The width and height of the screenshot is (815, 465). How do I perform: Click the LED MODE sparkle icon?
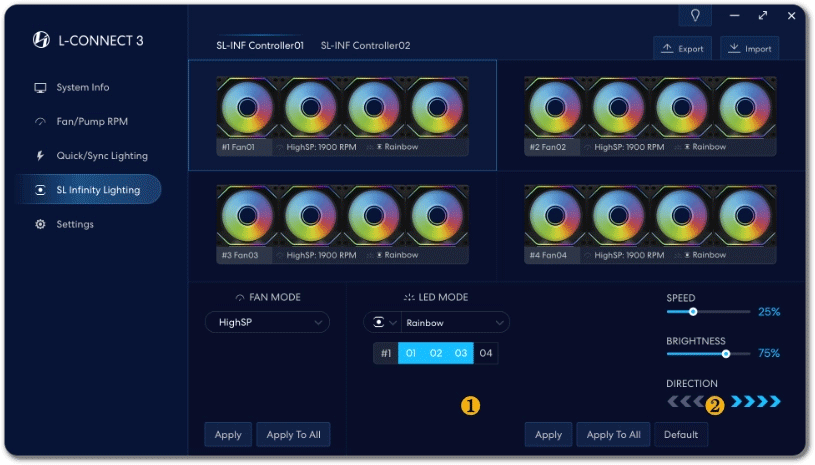pos(409,298)
